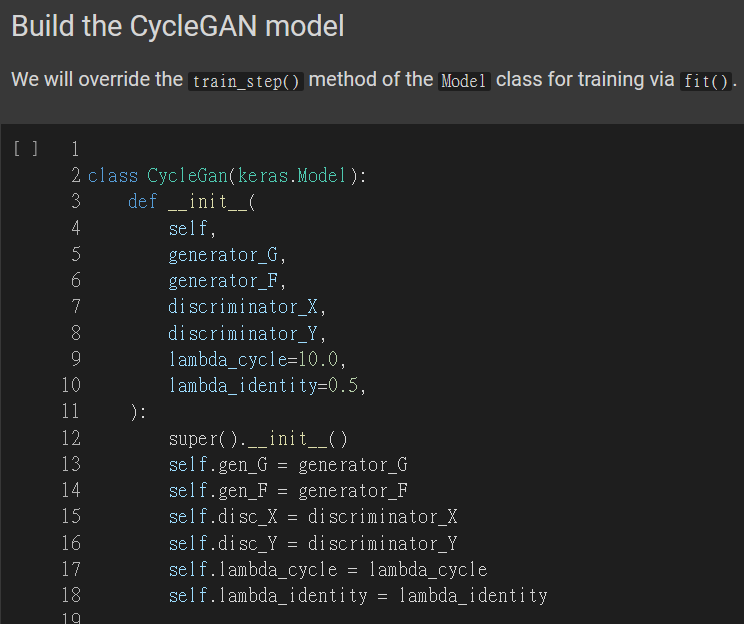Click the self.disc_X assignment line

312,516
